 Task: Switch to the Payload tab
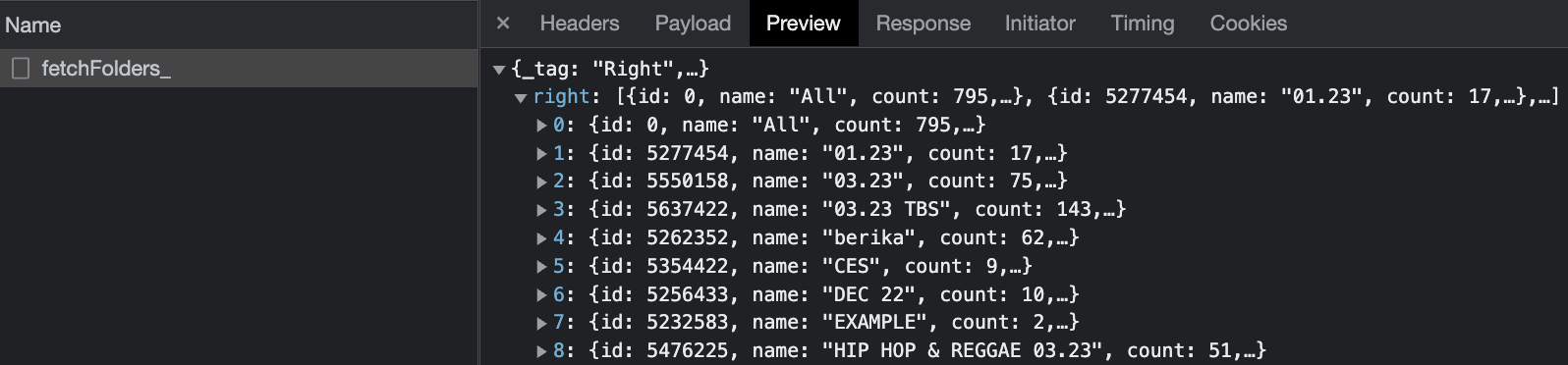(x=693, y=23)
